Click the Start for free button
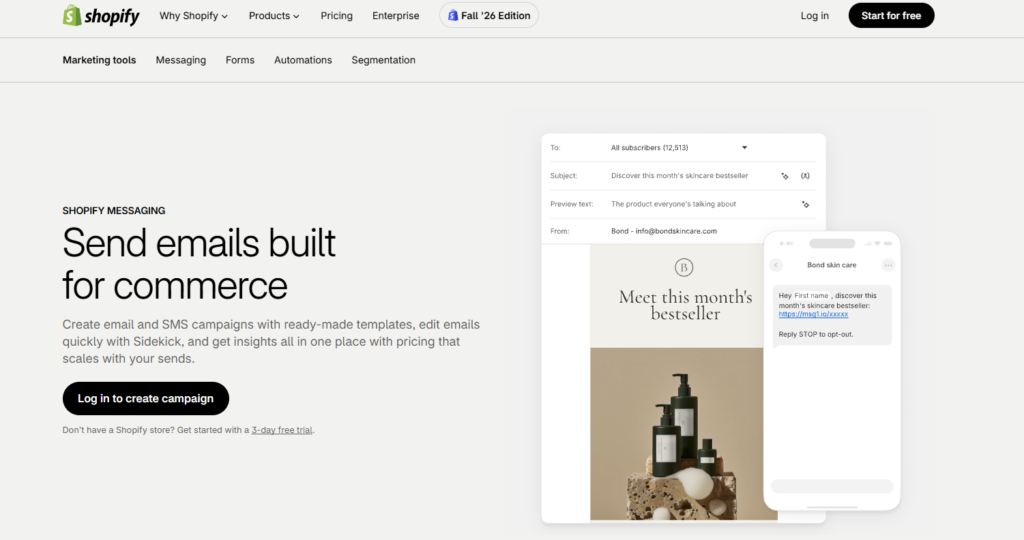This screenshot has height=540, width=1024. coord(891,16)
